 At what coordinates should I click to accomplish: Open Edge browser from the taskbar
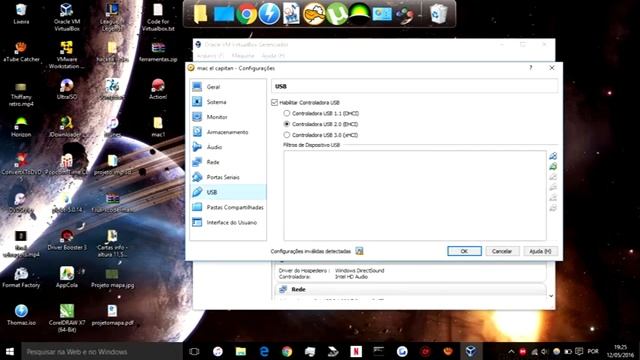click(264, 351)
